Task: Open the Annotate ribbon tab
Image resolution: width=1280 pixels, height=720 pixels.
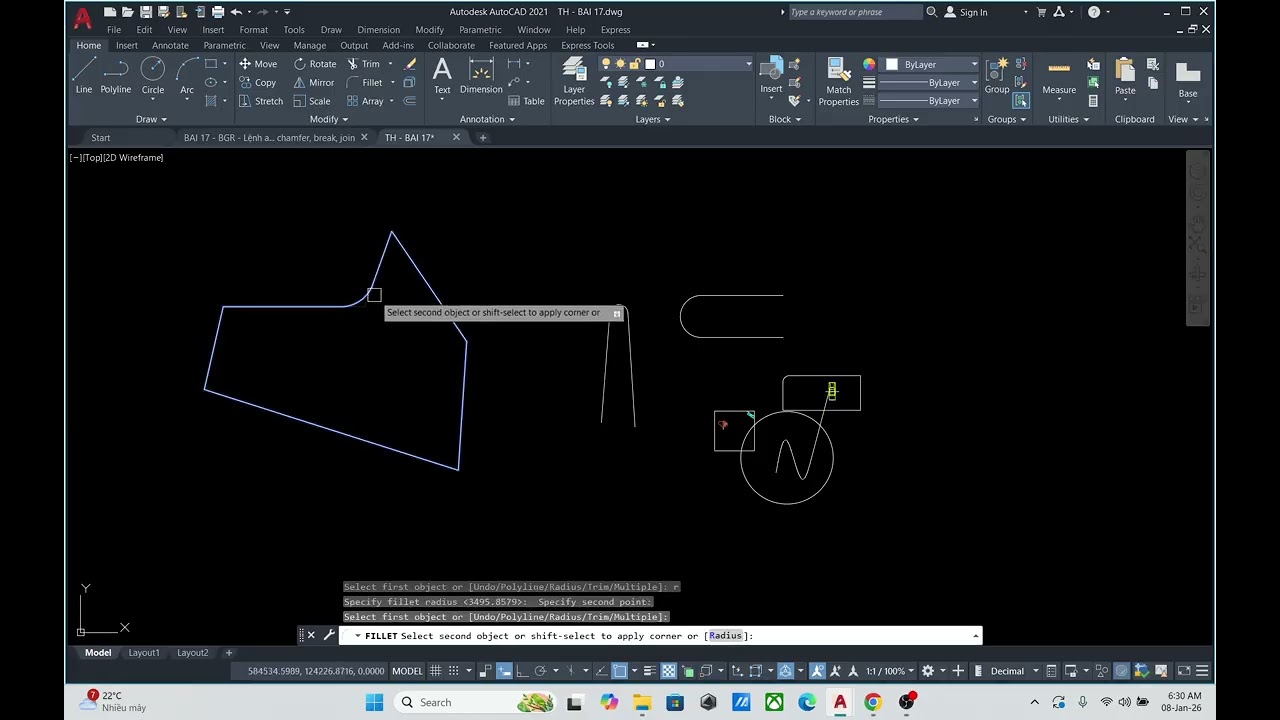Action: pyautogui.click(x=170, y=45)
